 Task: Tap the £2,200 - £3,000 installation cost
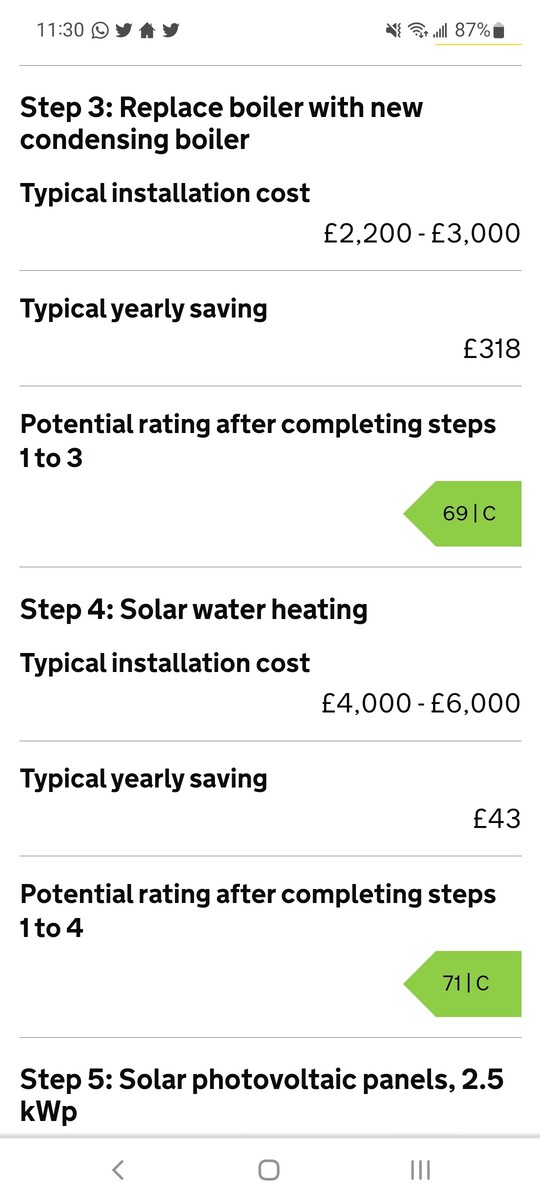(x=422, y=234)
